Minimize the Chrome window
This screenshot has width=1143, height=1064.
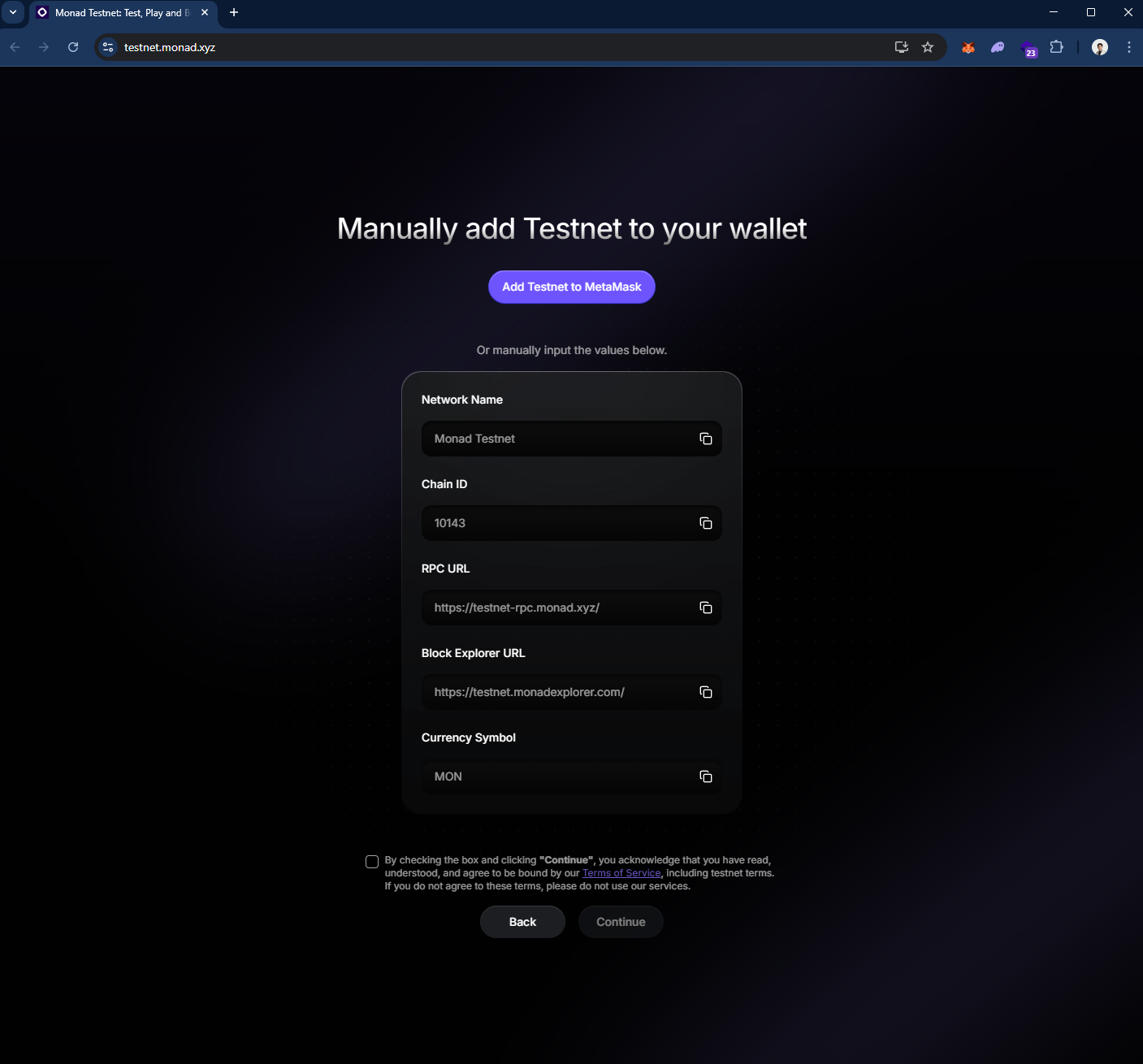(1054, 12)
